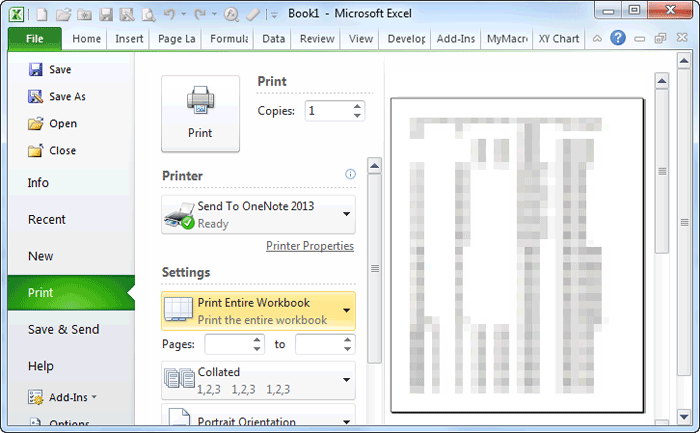Click the New blank workbook quick access icon

coord(42,14)
